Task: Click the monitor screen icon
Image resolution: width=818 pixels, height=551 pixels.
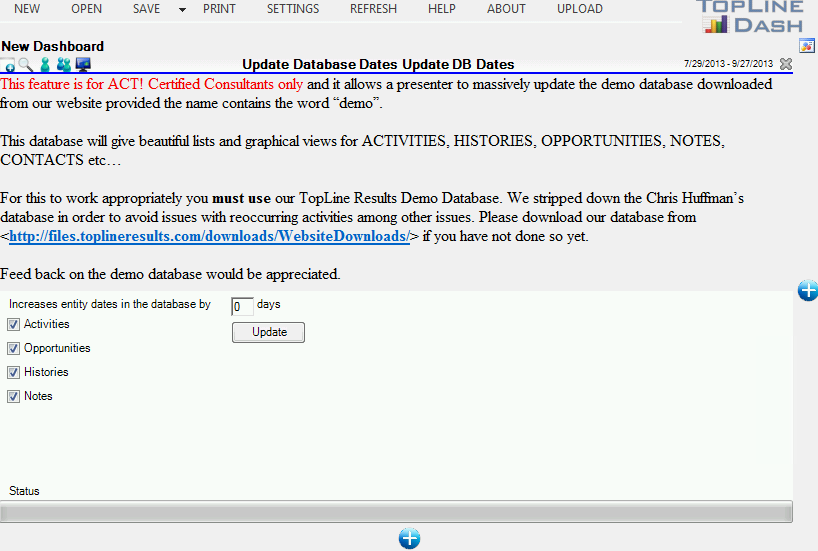Action: point(83,65)
